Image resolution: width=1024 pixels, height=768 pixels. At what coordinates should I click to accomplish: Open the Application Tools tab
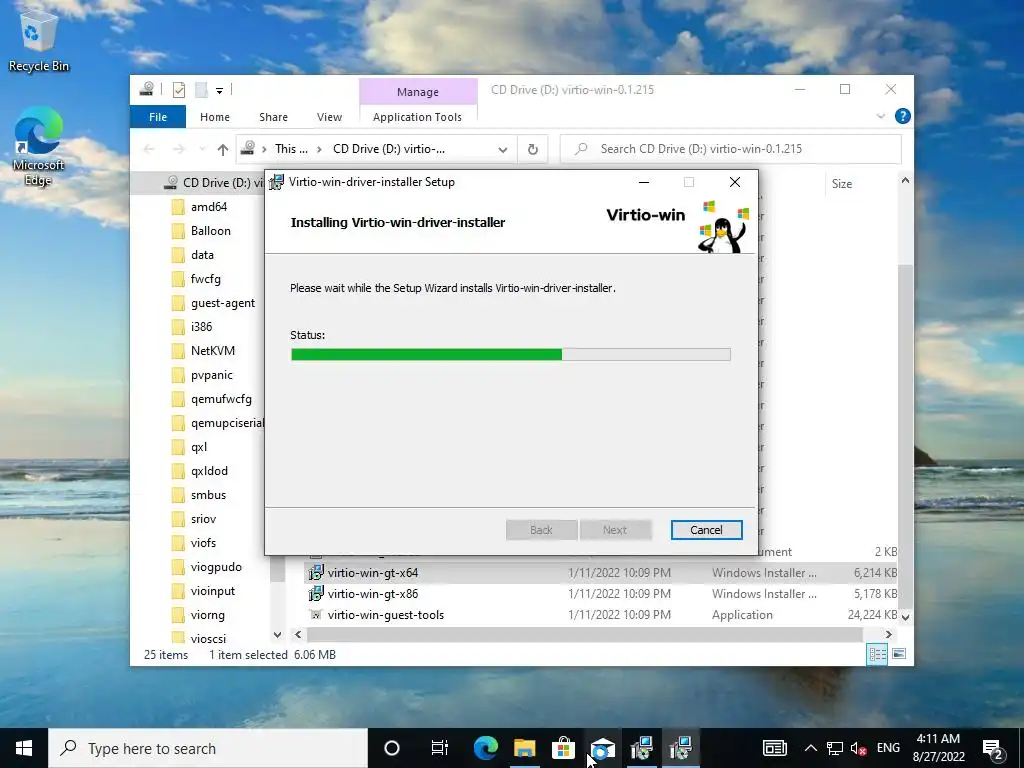[417, 117]
